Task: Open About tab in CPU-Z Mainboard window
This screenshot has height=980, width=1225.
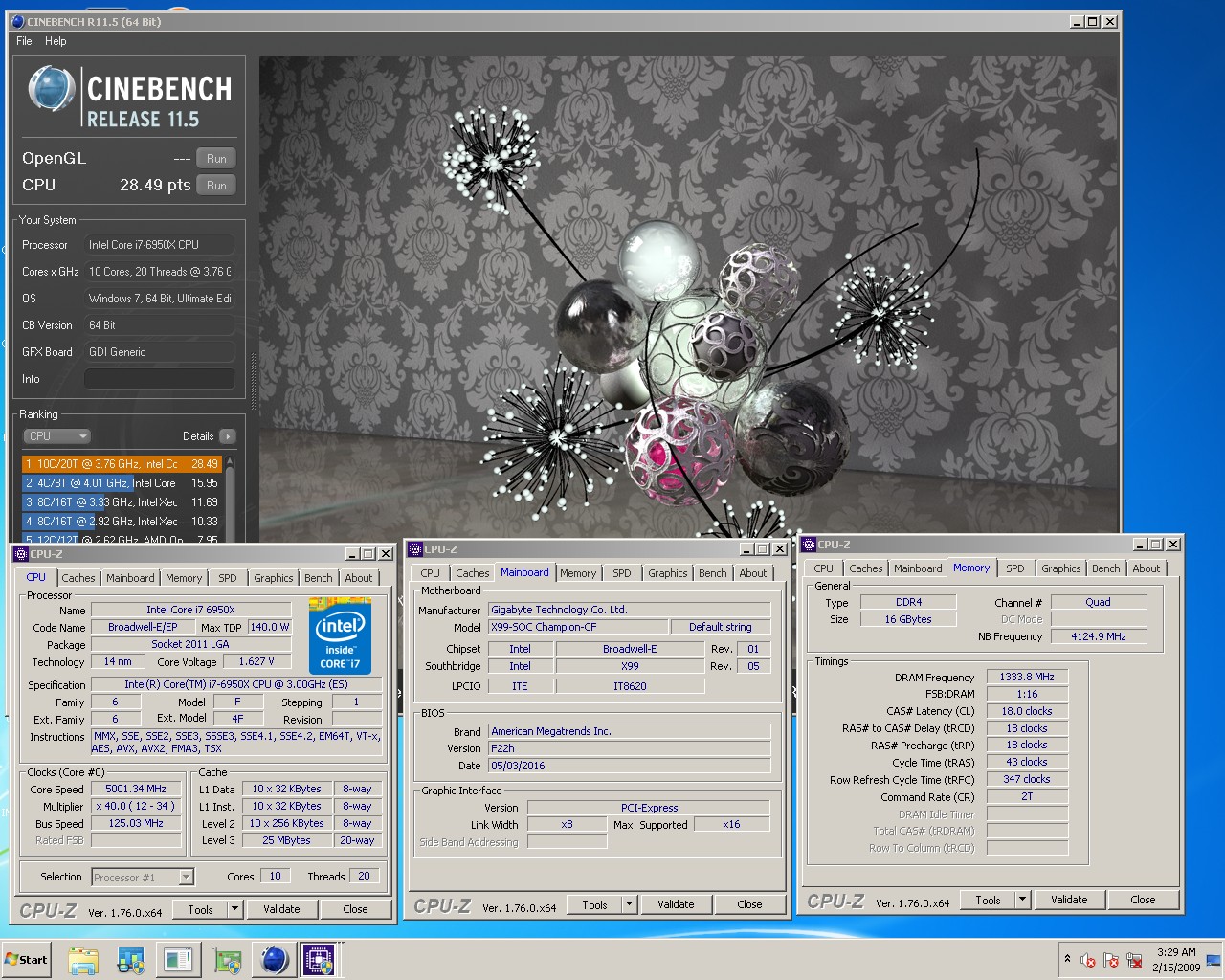Action: [x=752, y=573]
